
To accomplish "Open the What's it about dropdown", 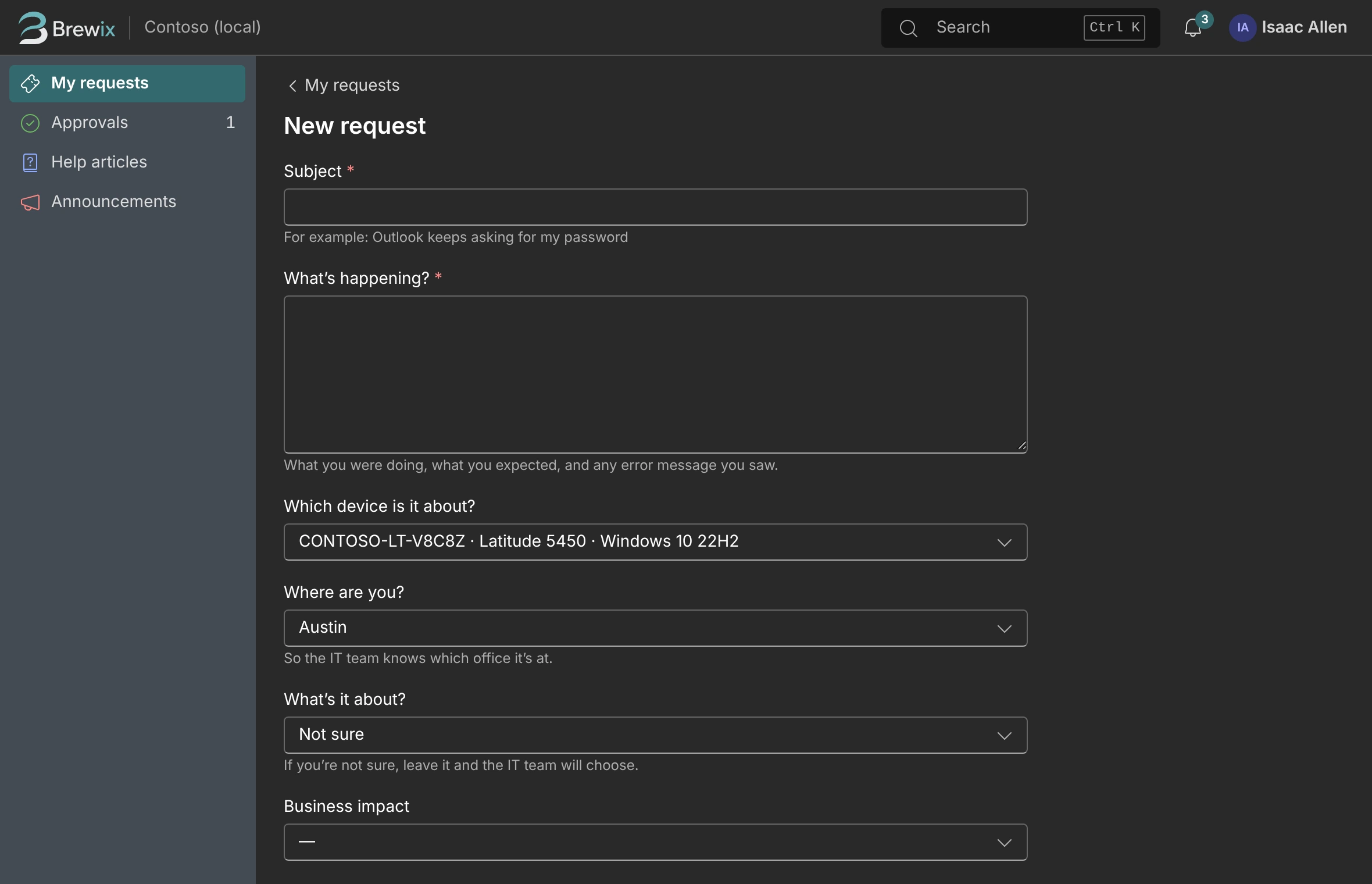I will click(655, 735).
